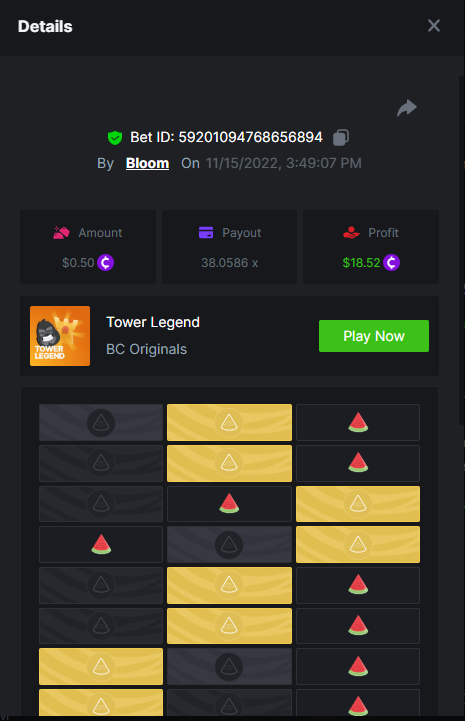The image size is (465, 721).
Task: Click the Payout card icon
Action: (206, 233)
